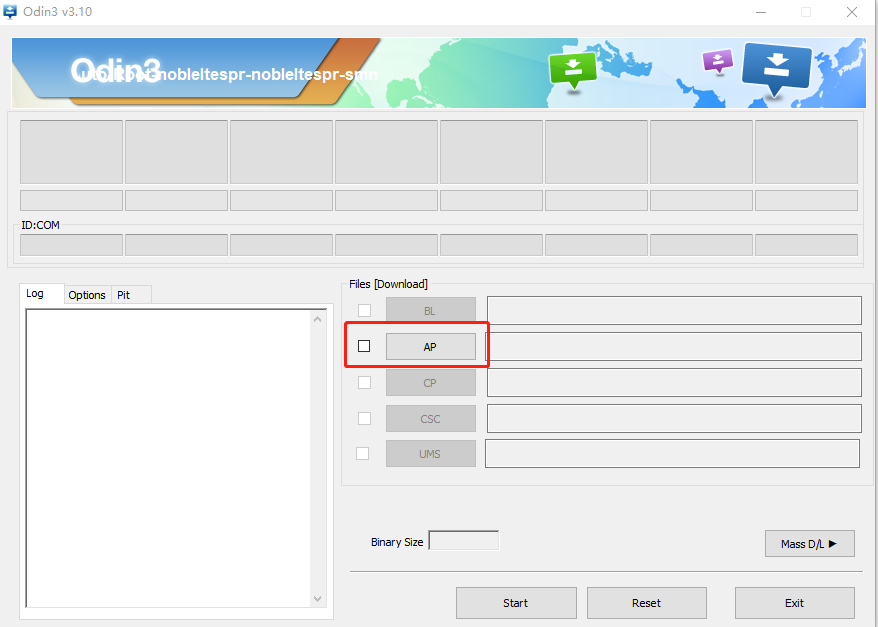Open the Mass D/L arrow menu
The height and width of the screenshot is (627, 878).
point(810,544)
